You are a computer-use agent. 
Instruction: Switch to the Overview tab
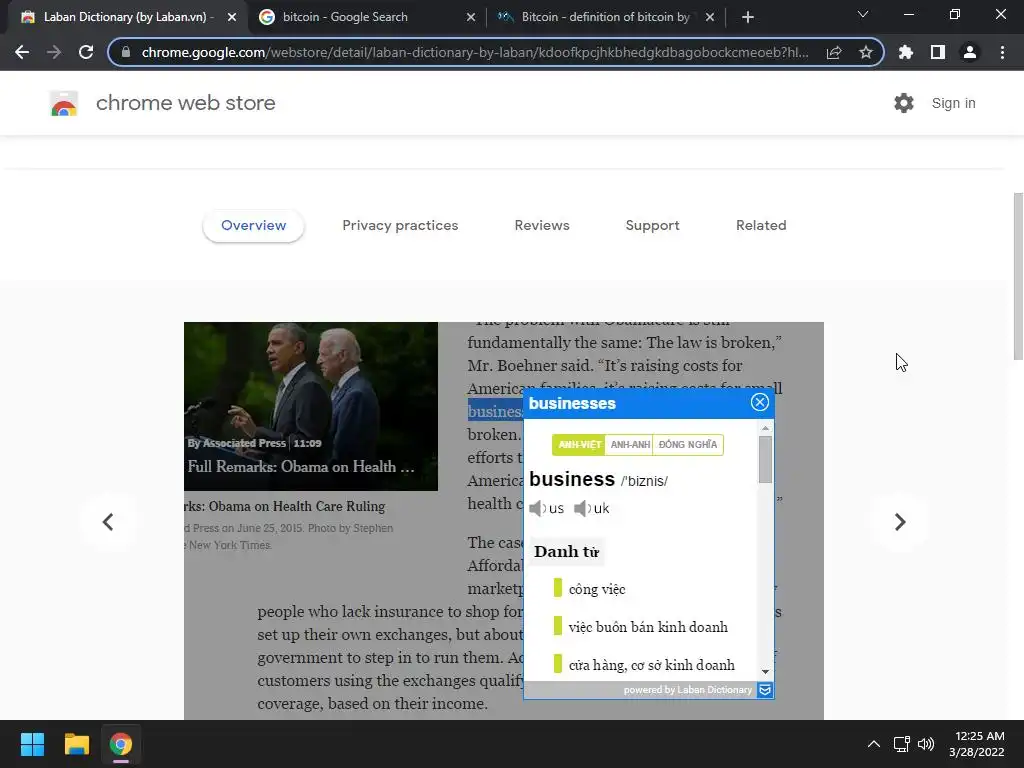[x=253, y=225]
